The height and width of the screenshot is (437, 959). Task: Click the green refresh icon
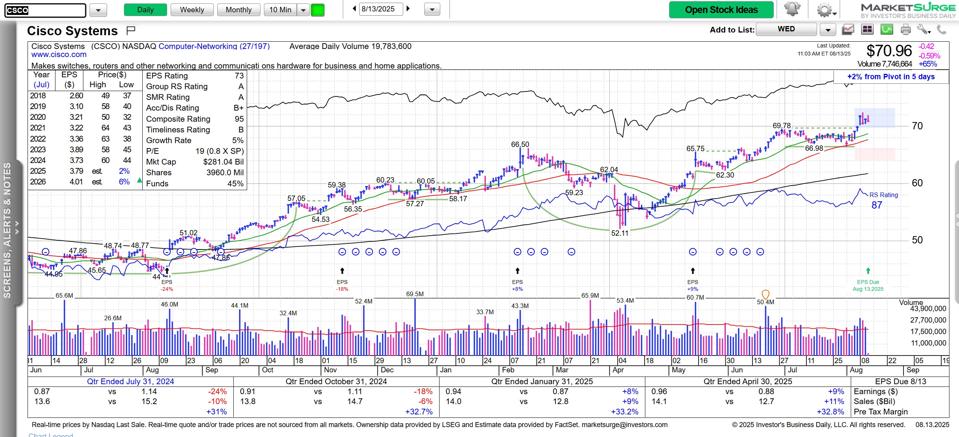tap(887, 29)
